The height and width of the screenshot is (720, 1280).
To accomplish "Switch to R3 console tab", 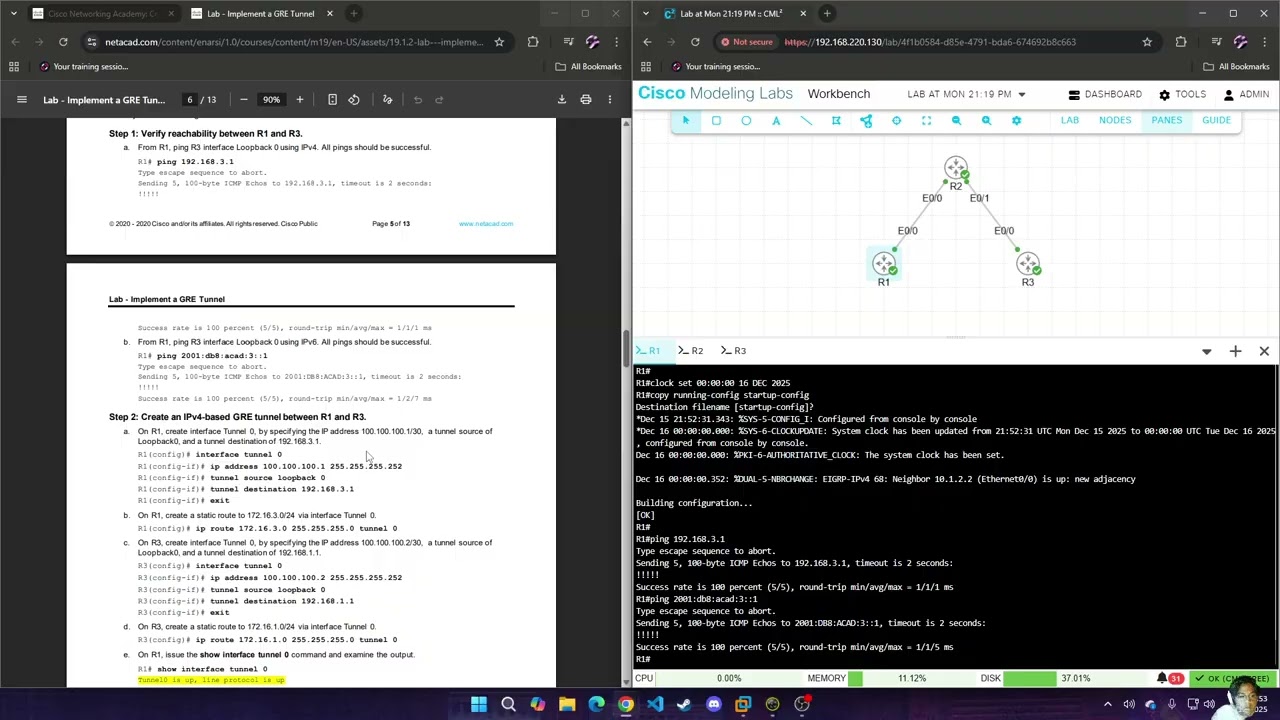I will 733,351.
